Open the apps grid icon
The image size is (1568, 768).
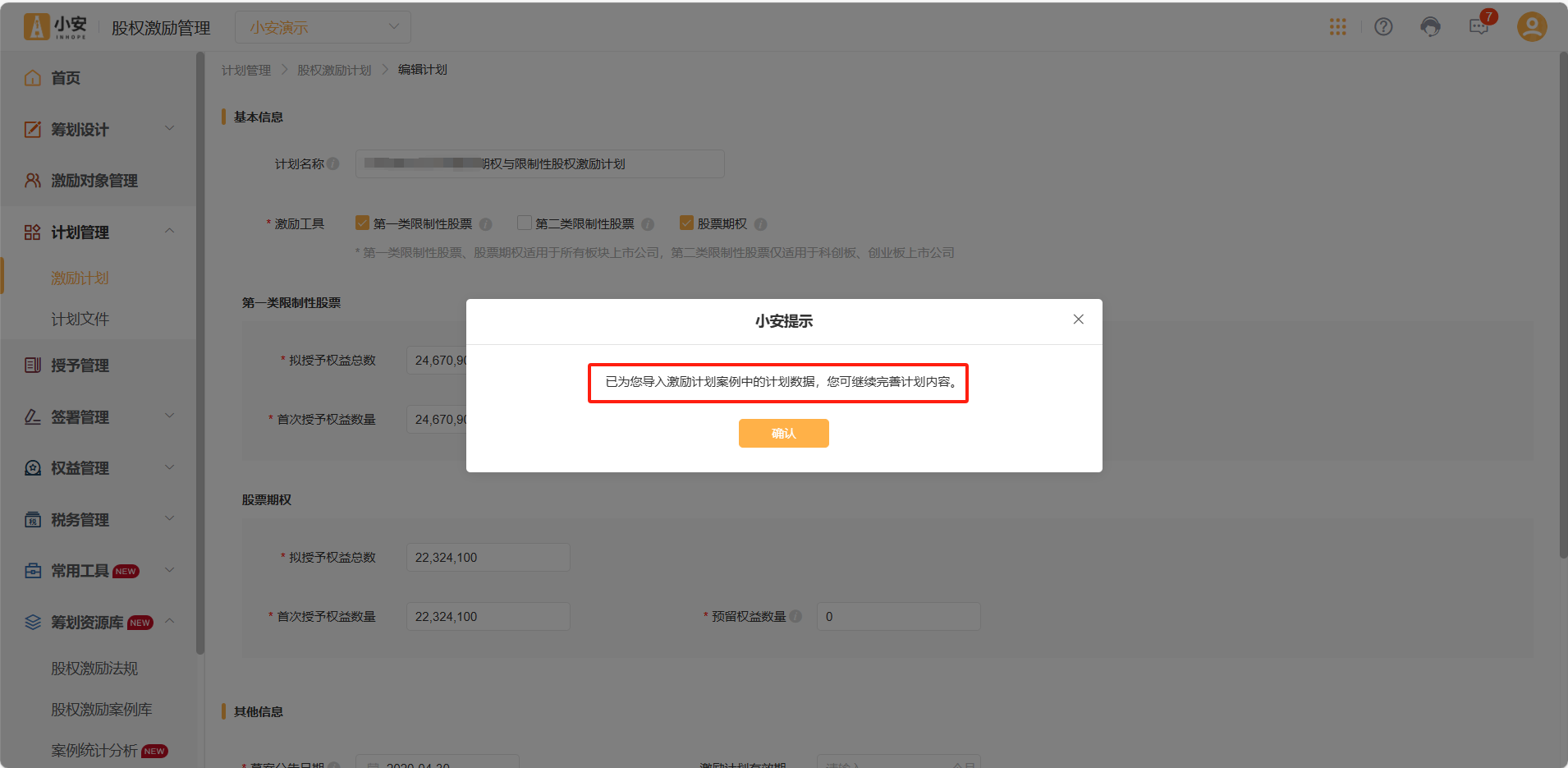coord(1338,27)
